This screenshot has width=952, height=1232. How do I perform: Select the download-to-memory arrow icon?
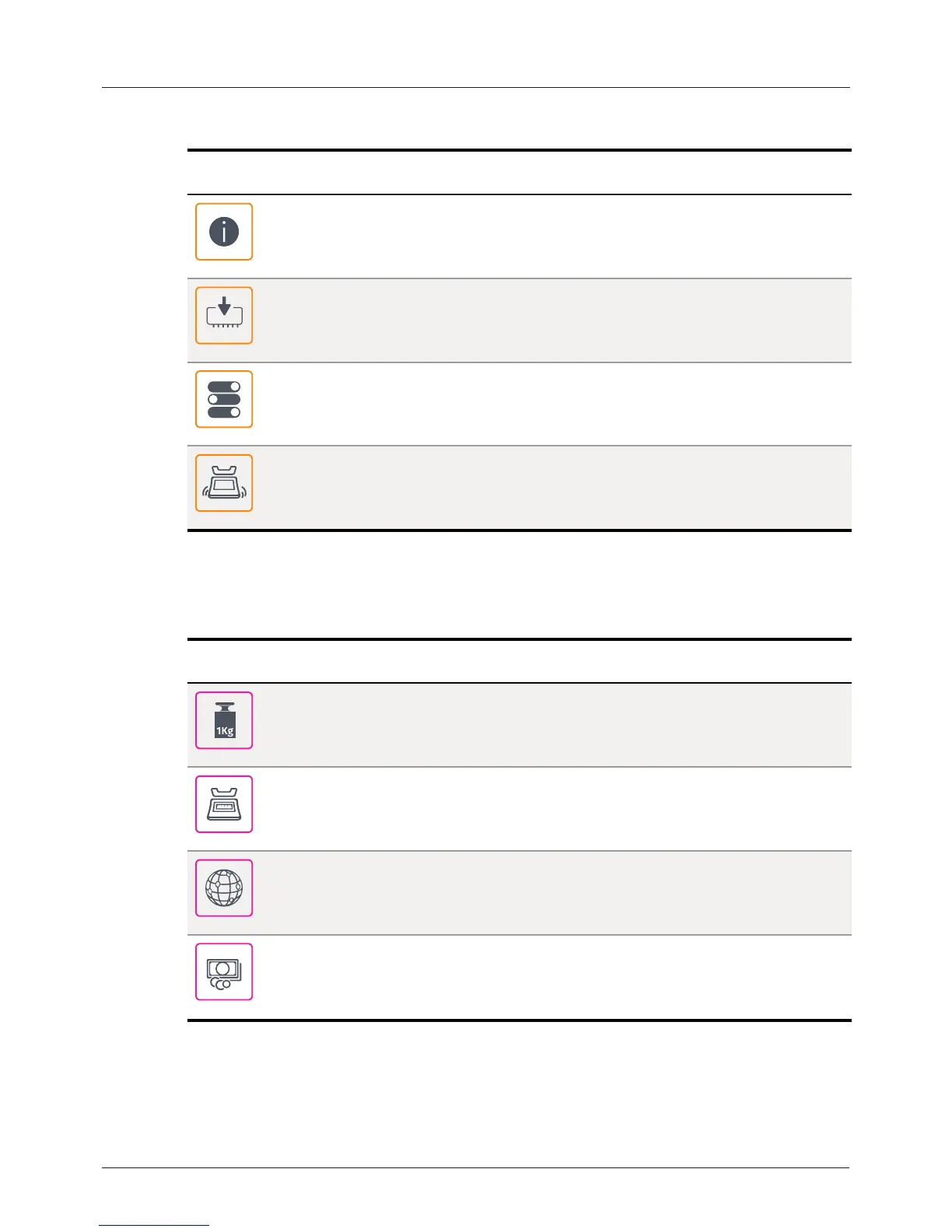[x=224, y=316]
